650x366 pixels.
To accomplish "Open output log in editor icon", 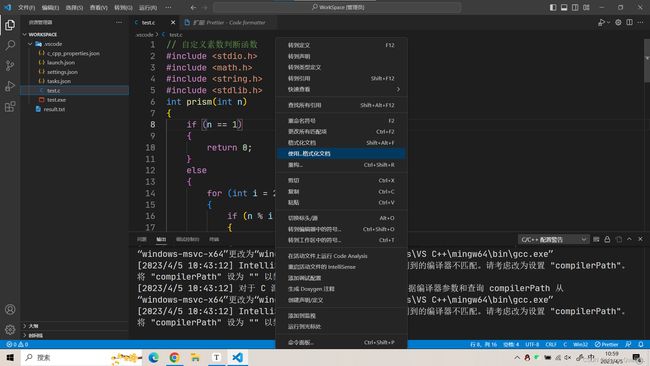I will coord(618,239).
